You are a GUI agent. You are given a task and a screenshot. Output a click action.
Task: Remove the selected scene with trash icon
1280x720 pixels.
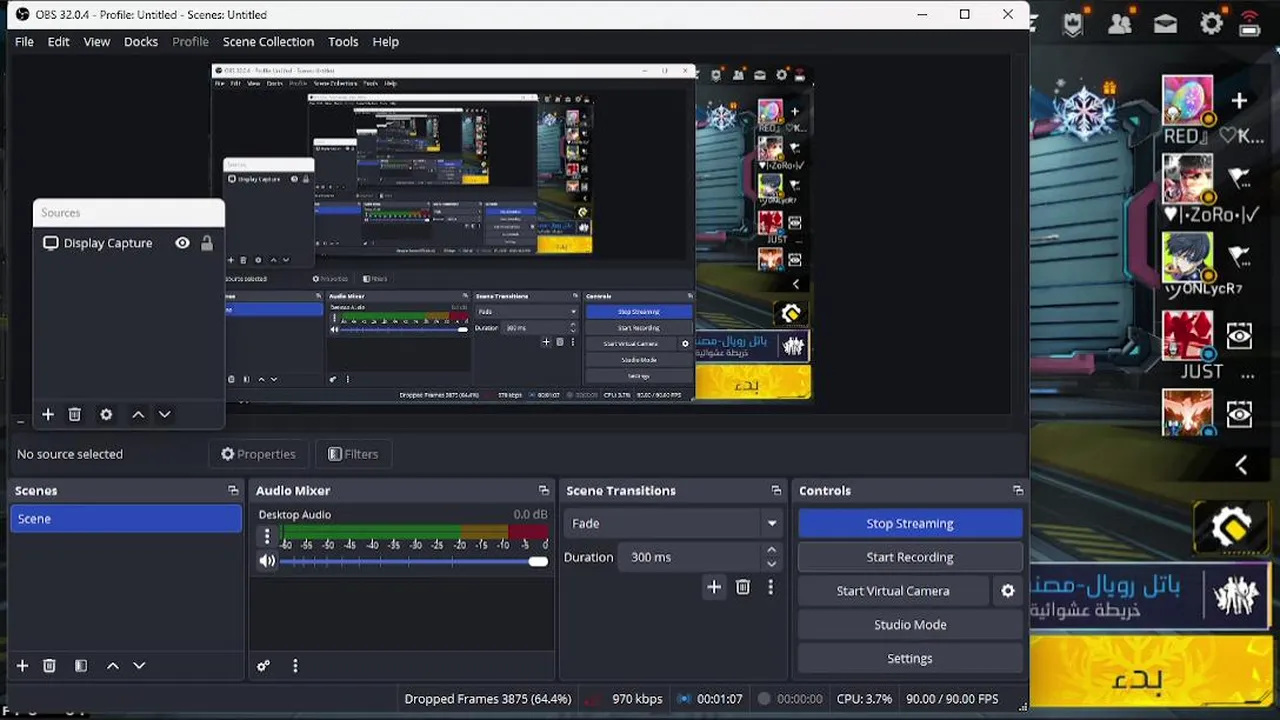49,666
